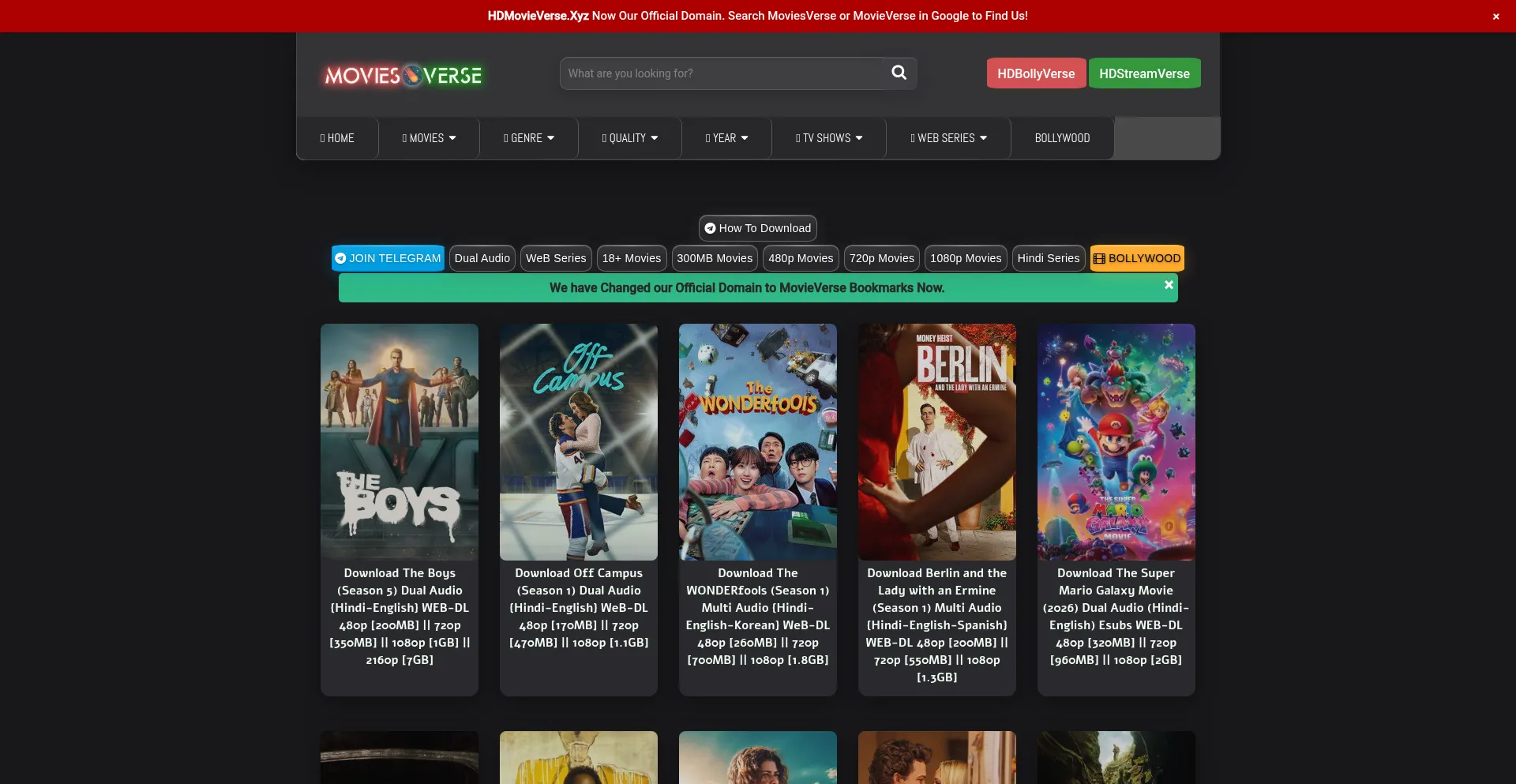Click the JOIN TELEGRAM button
1516x784 pixels.
[388, 258]
